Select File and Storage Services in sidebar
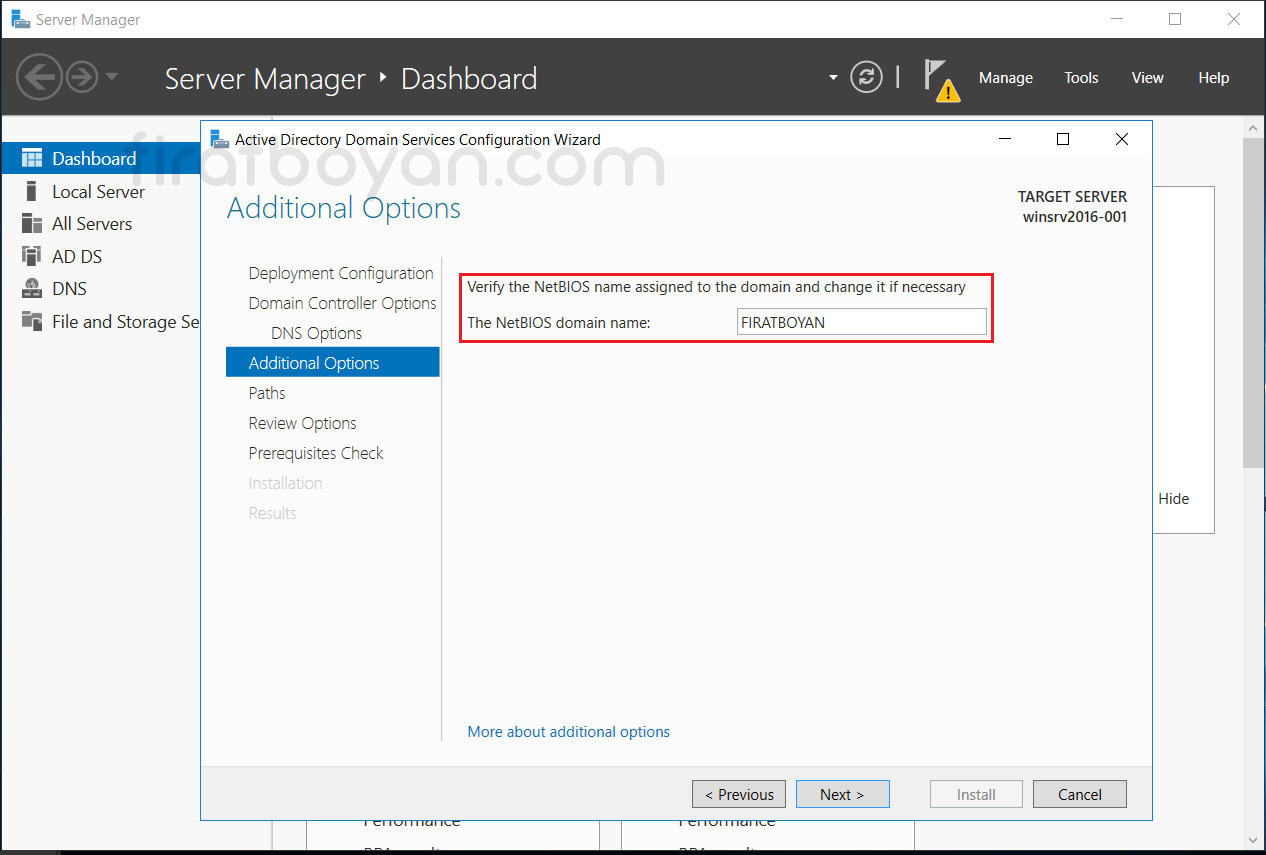Image resolution: width=1266 pixels, height=855 pixels. tap(100, 321)
